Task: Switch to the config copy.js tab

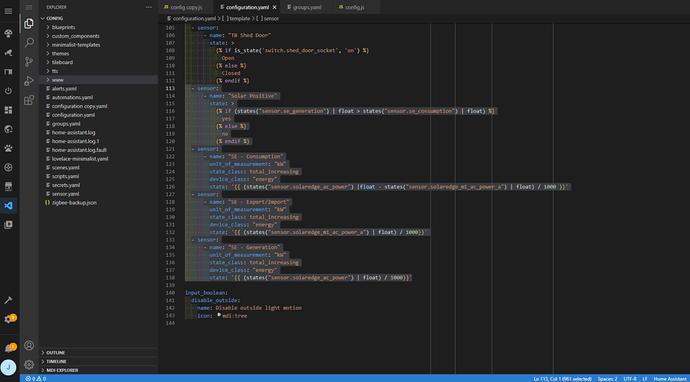Action: coord(185,7)
